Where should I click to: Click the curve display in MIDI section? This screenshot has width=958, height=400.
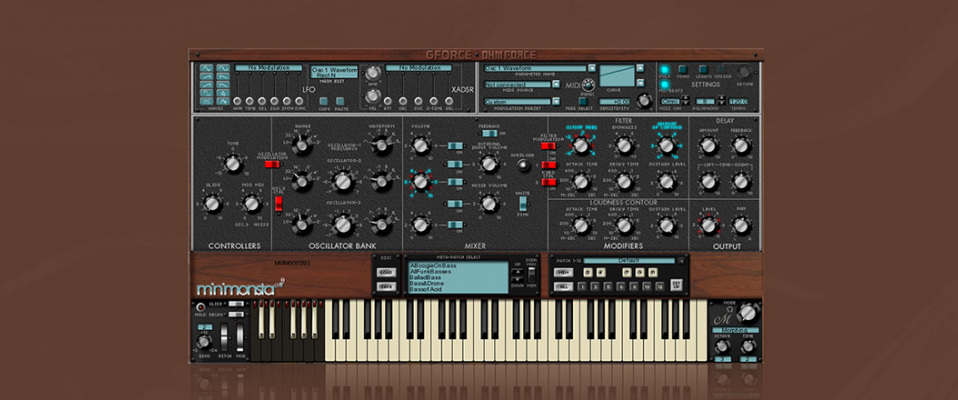click(x=617, y=76)
